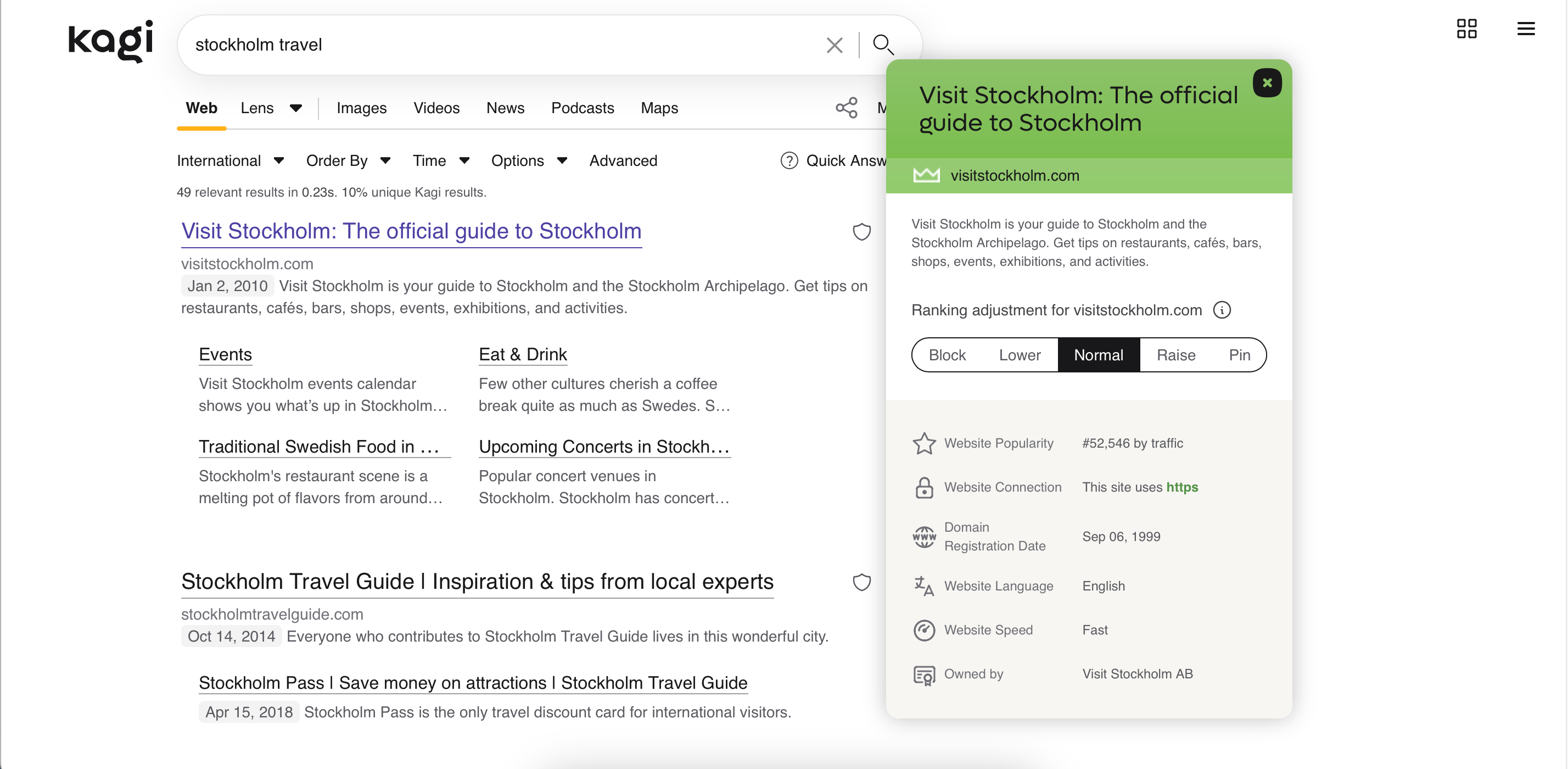
Task: Follow the Stockholm Travel Guide result link
Action: 477,582
